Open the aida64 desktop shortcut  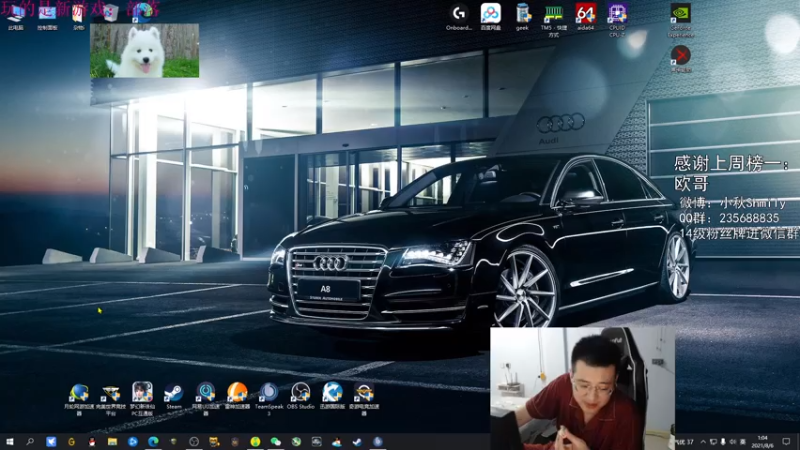(585, 18)
